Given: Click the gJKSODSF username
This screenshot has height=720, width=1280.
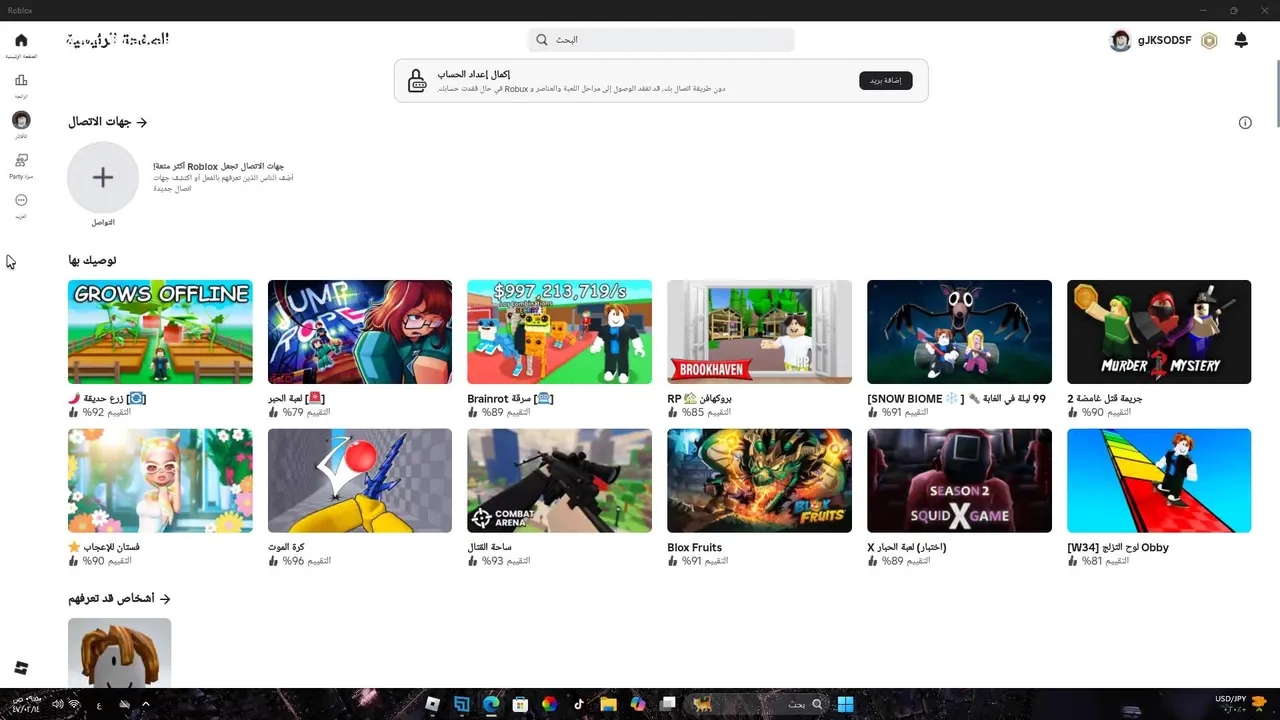Looking at the screenshot, I should point(1164,40).
